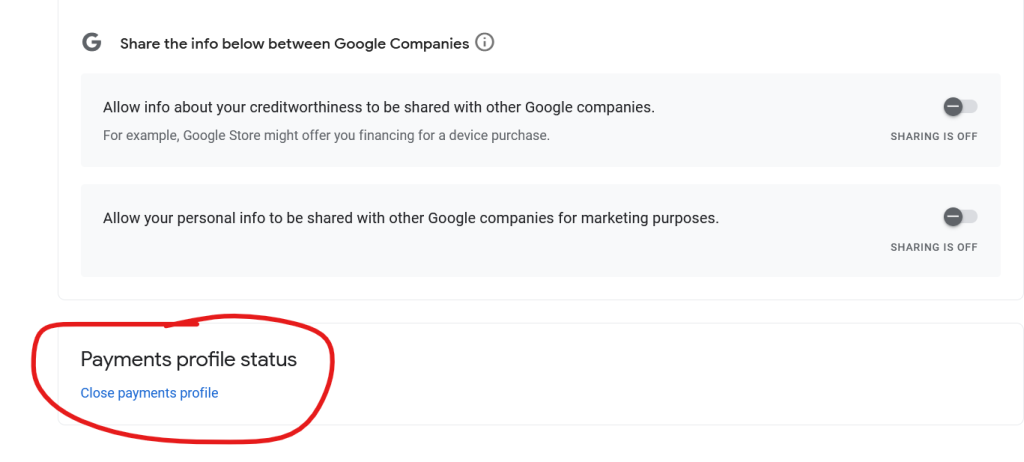The width and height of the screenshot is (1024, 462).
Task: Open the info icon beside Google Companies heading
Action: coord(485,43)
